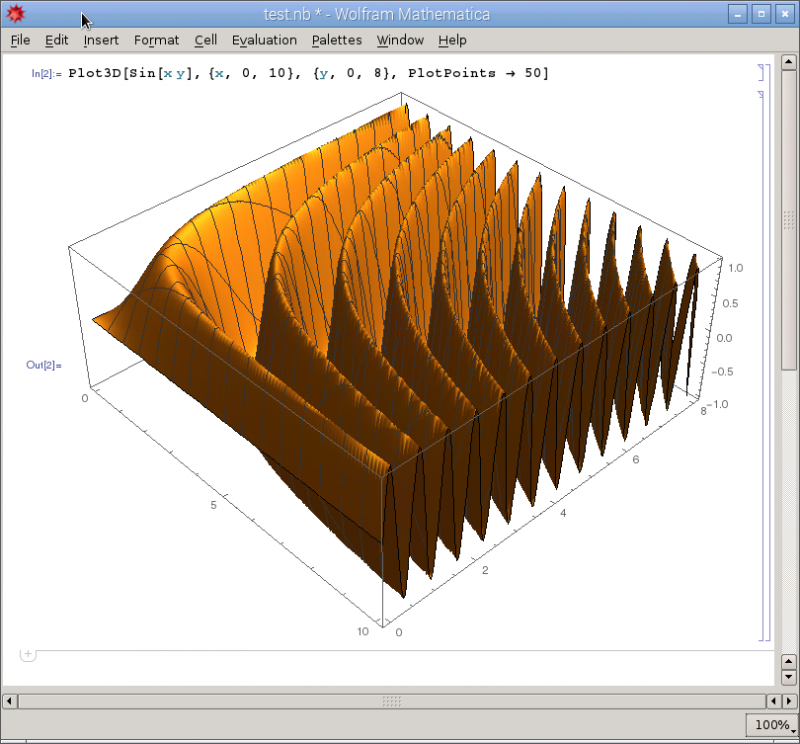Screen dimensions: 800x744
Task: Click the 1.0 tick label on z axis
Action: coord(735,268)
